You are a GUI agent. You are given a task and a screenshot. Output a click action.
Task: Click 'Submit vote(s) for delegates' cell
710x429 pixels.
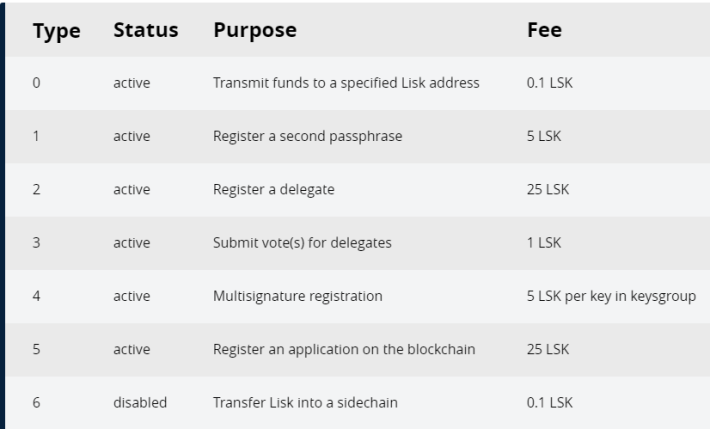[302, 243]
